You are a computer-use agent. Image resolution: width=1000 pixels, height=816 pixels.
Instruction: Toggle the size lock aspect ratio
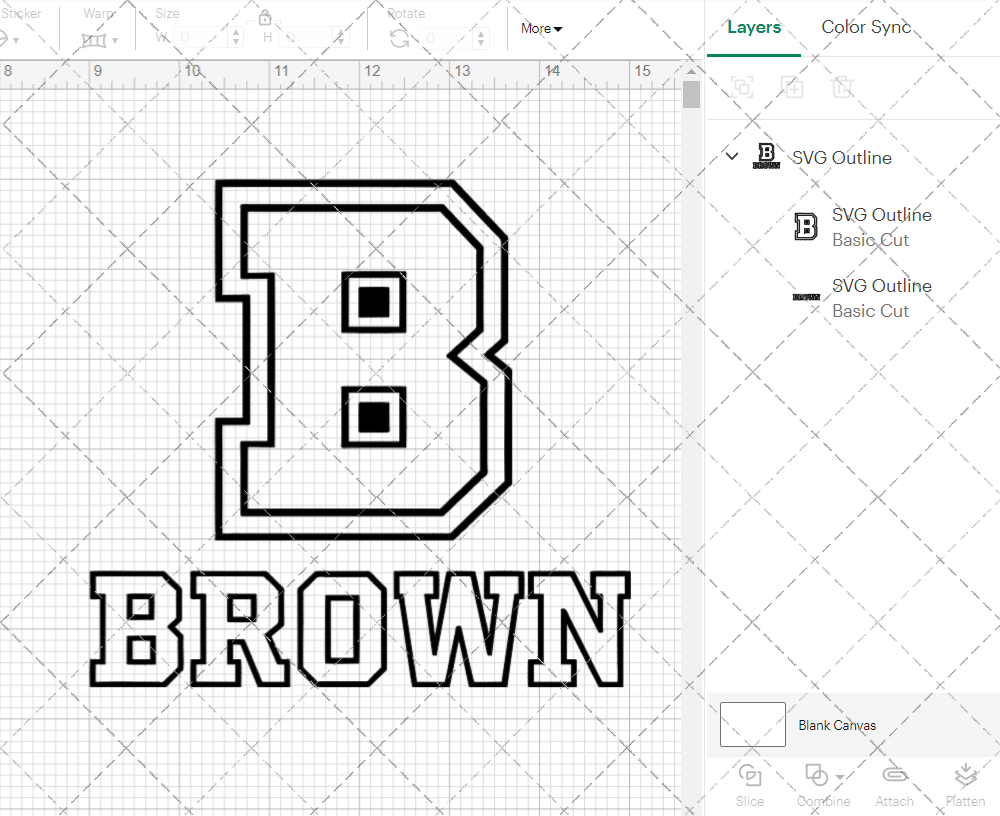point(265,17)
